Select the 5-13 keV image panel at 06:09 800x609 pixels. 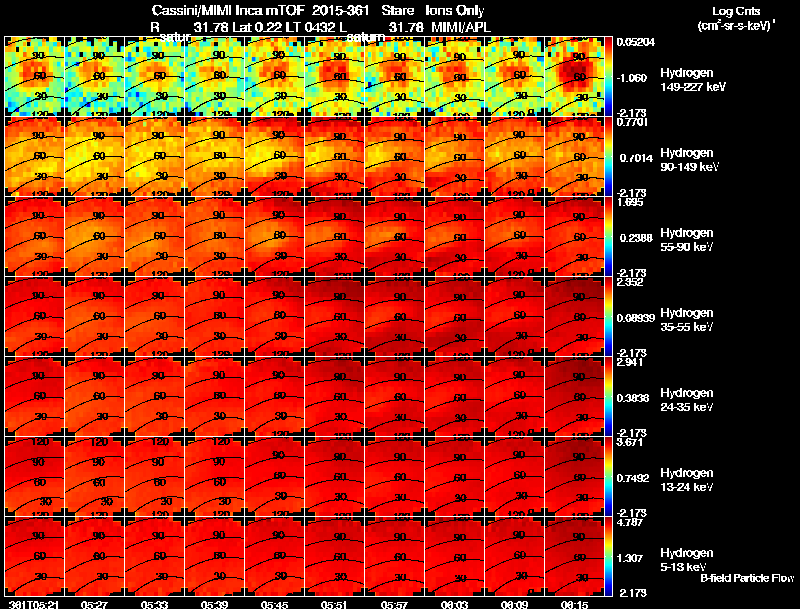pos(515,556)
